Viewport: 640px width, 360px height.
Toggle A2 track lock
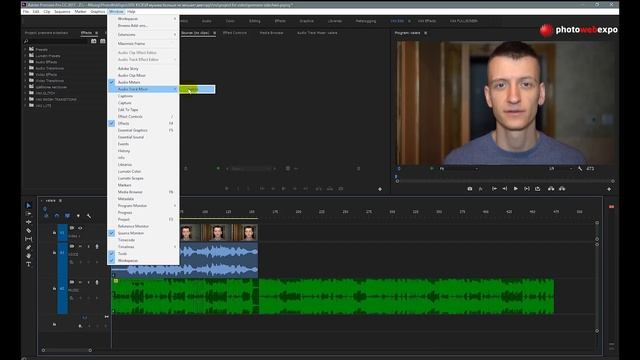point(54,289)
